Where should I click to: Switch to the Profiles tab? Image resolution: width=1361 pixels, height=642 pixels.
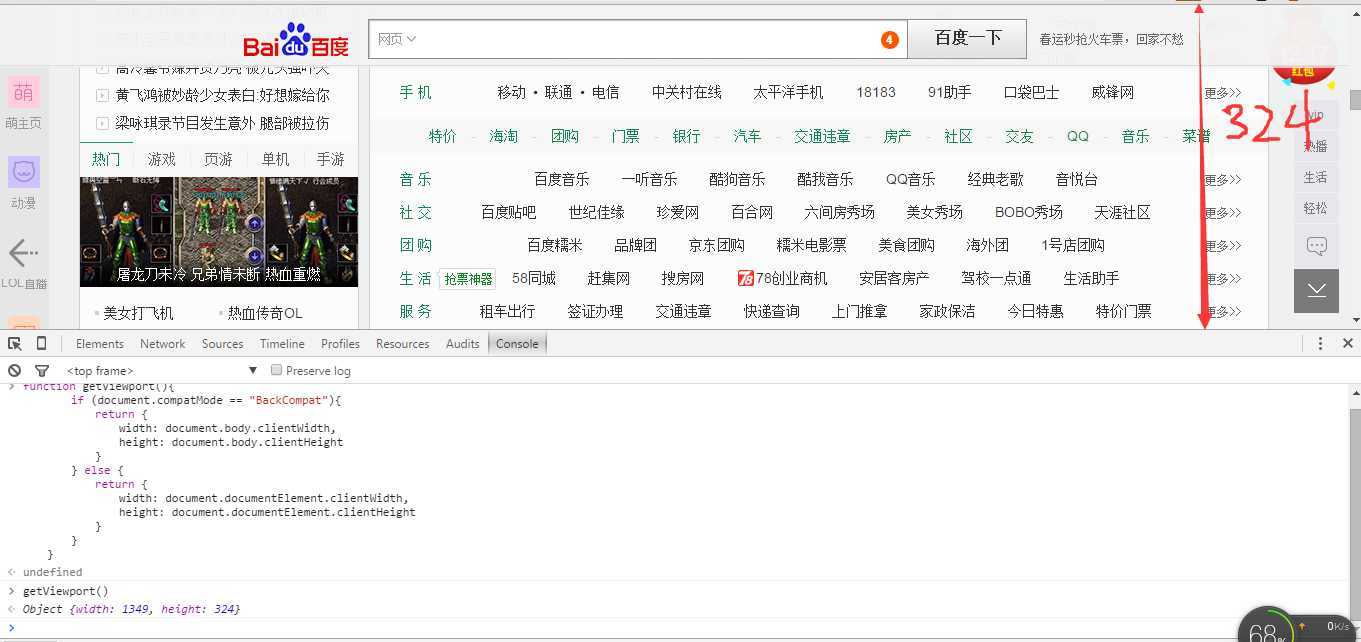tap(340, 343)
